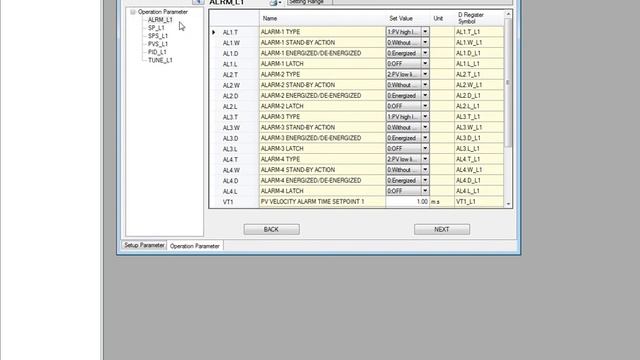Select the AL1.W row header
Image resolution: width=640 pixels, height=360 pixels.
pos(234,42)
